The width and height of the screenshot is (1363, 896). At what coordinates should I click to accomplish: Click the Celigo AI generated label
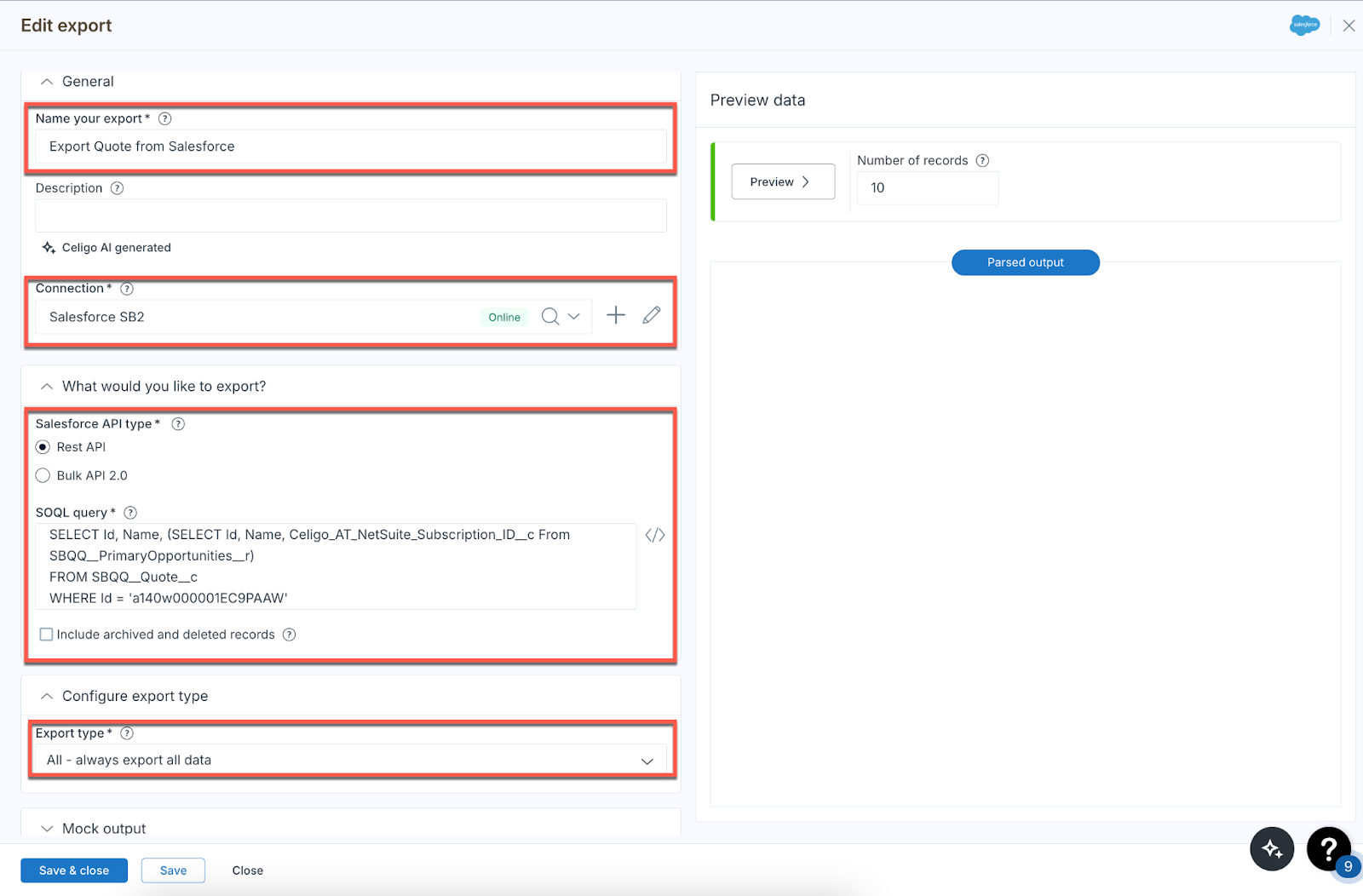coord(117,248)
